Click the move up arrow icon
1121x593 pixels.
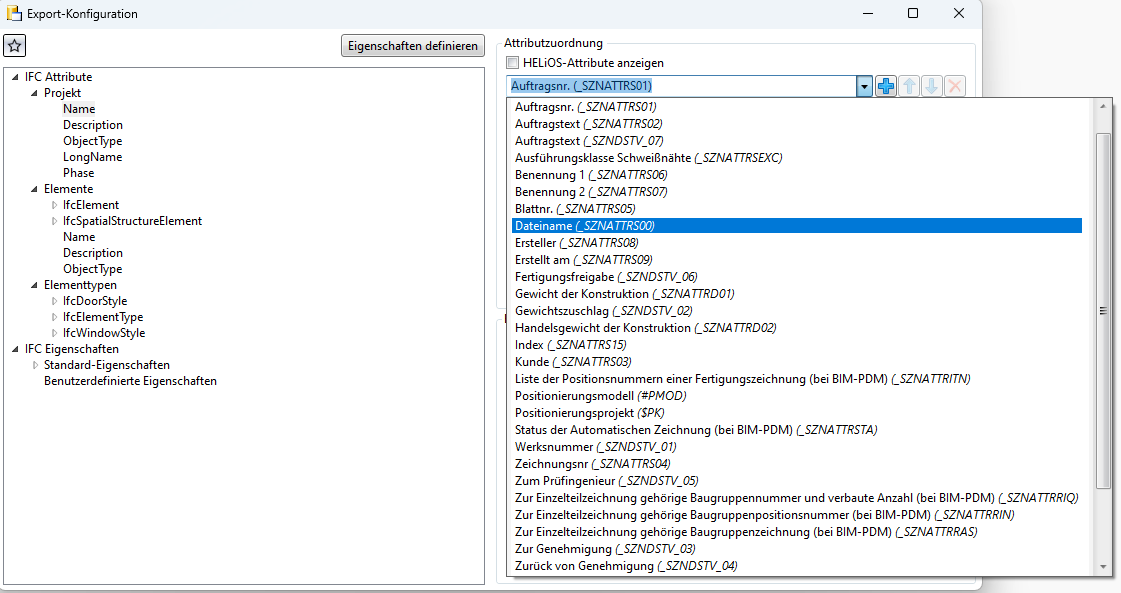click(909, 87)
